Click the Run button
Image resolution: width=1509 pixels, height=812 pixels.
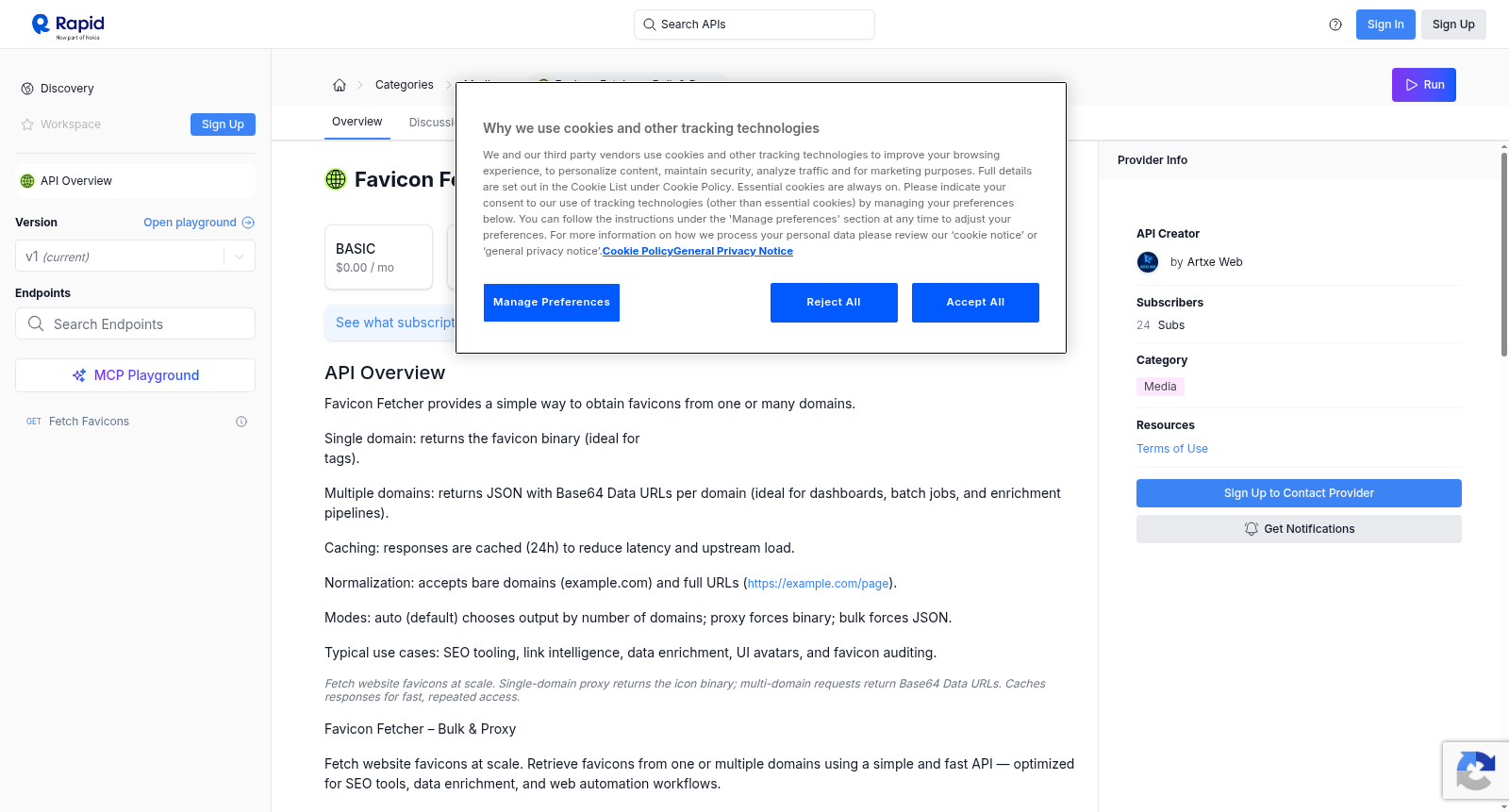[x=1424, y=85]
